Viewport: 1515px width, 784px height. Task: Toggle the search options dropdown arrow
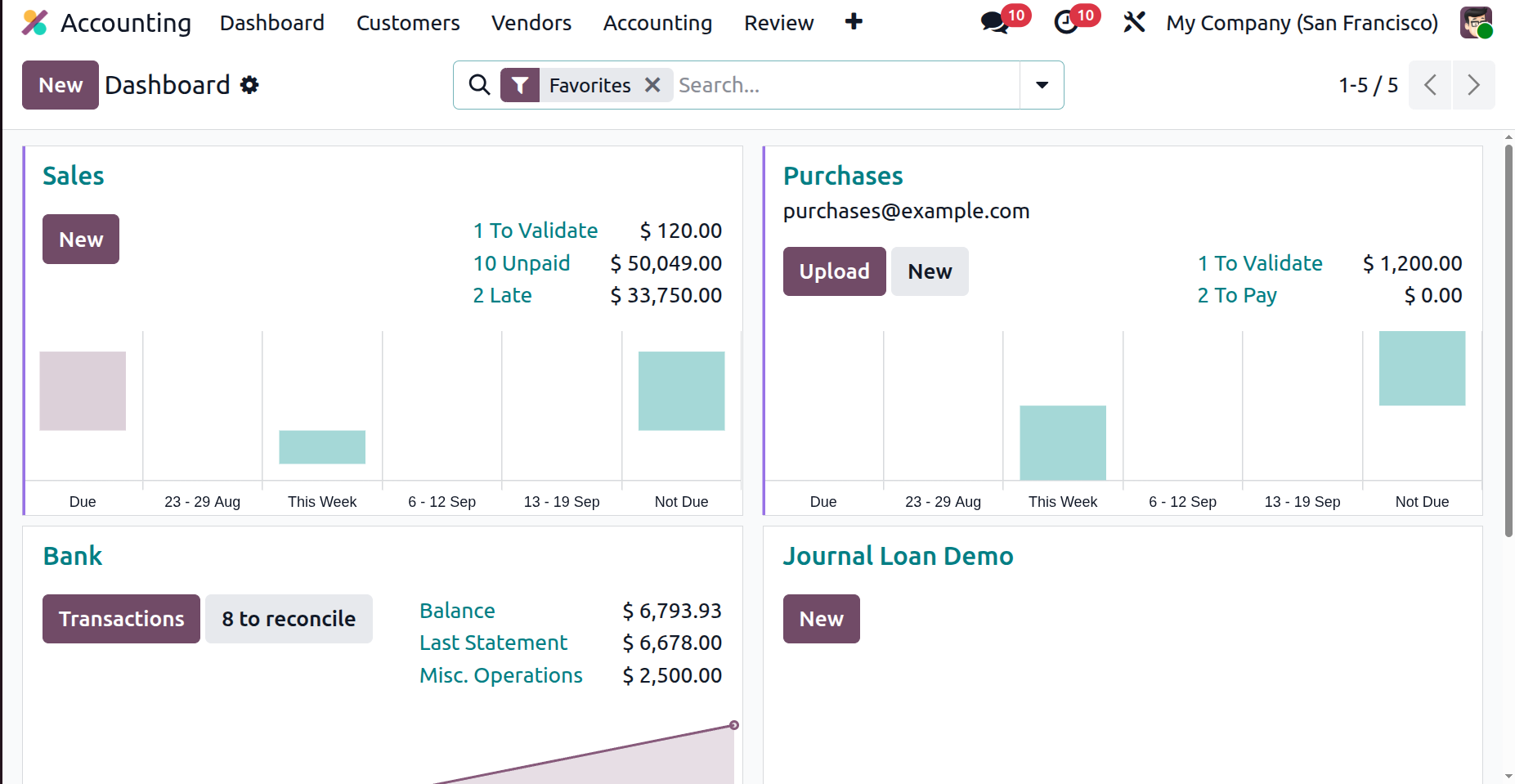[x=1042, y=85]
